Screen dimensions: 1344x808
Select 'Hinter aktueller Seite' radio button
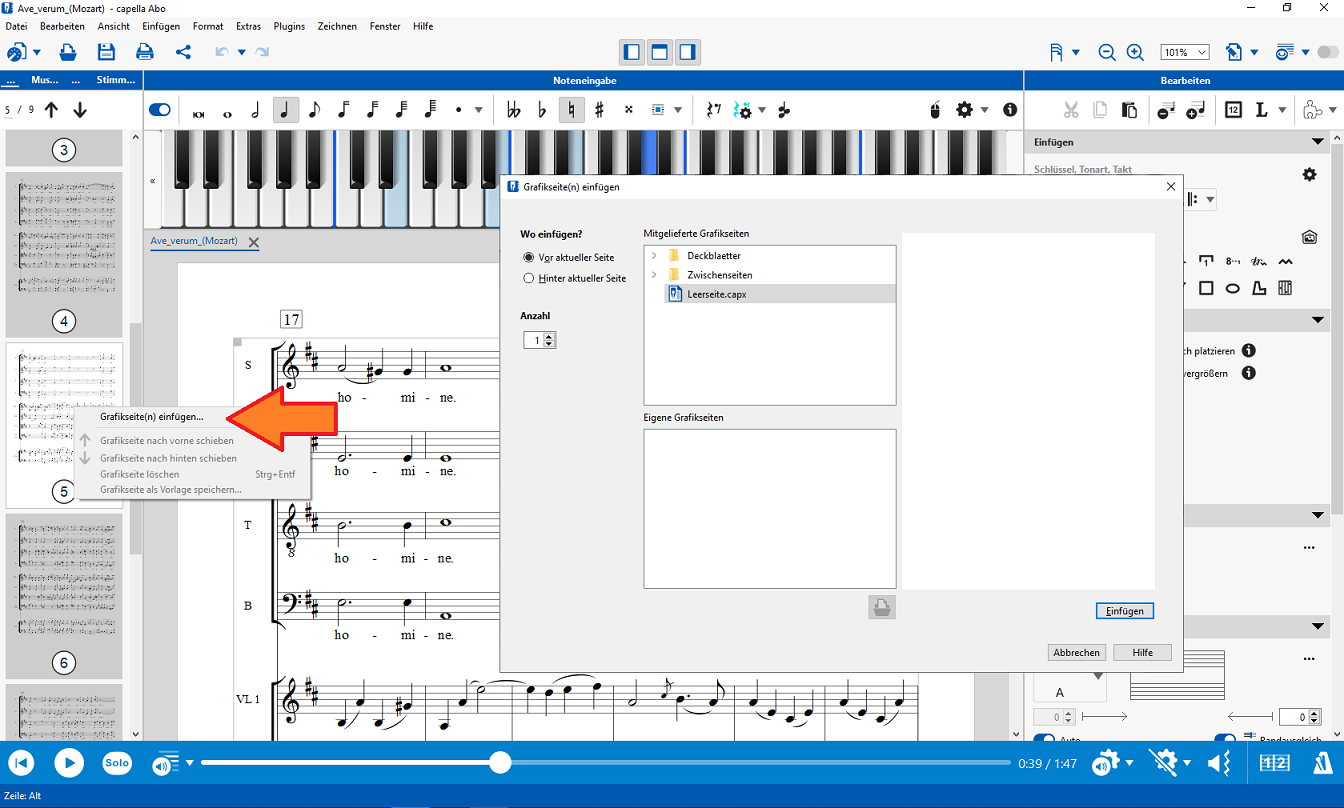[x=529, y=278]
